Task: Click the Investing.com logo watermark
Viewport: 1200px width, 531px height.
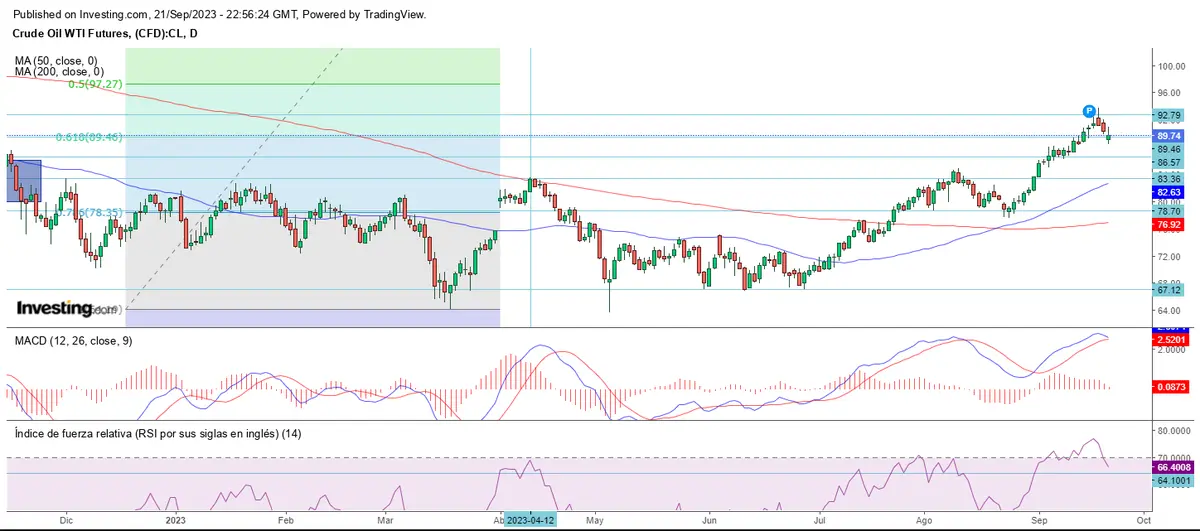Action: [66, 308]
